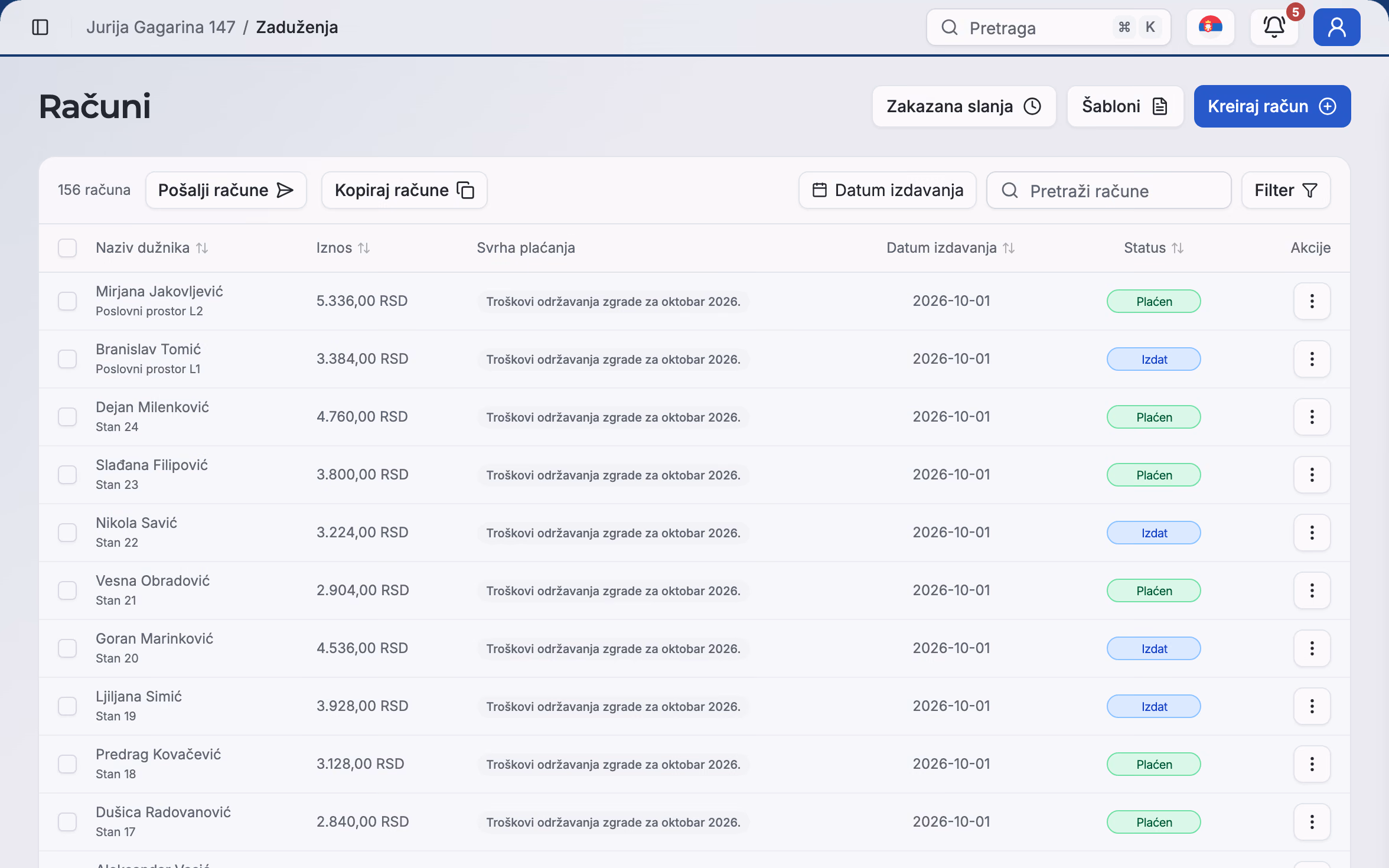Click Plaćen status of Mirjana Jakovljević
1389x868 pixels.
coord(1153,301)
